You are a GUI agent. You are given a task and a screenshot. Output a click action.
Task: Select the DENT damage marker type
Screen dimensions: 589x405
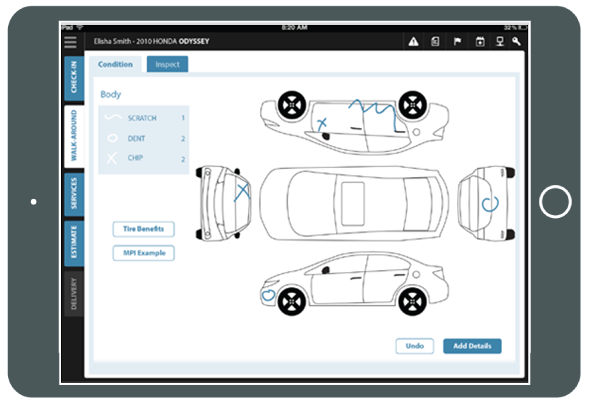(x=143, y=138)
